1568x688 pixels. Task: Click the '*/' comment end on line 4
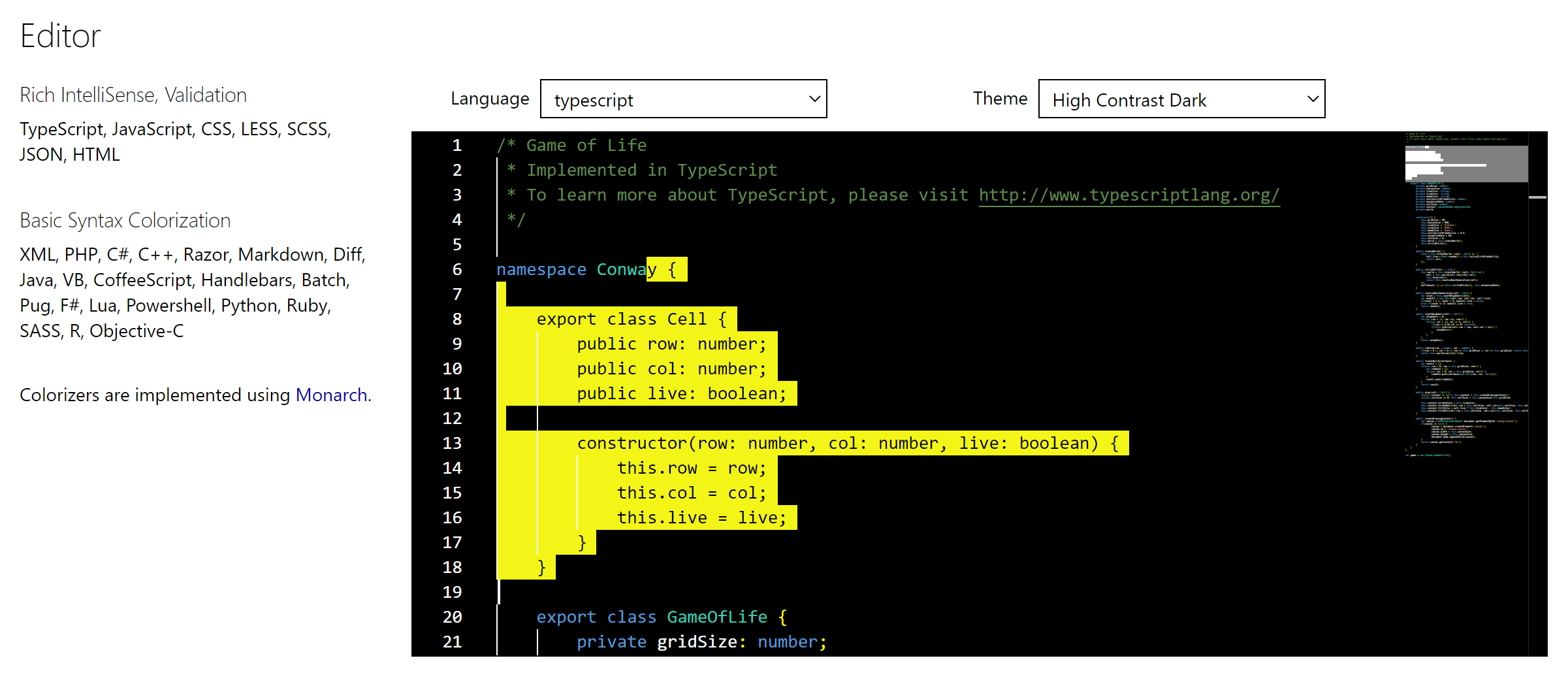(516, 220)
